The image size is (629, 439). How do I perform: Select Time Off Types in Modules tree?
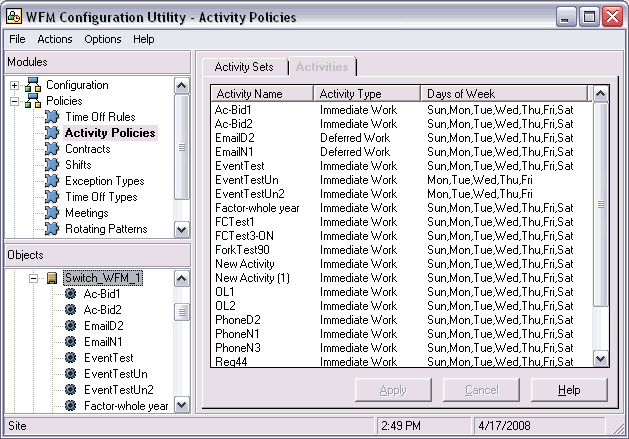click(104, 197)
